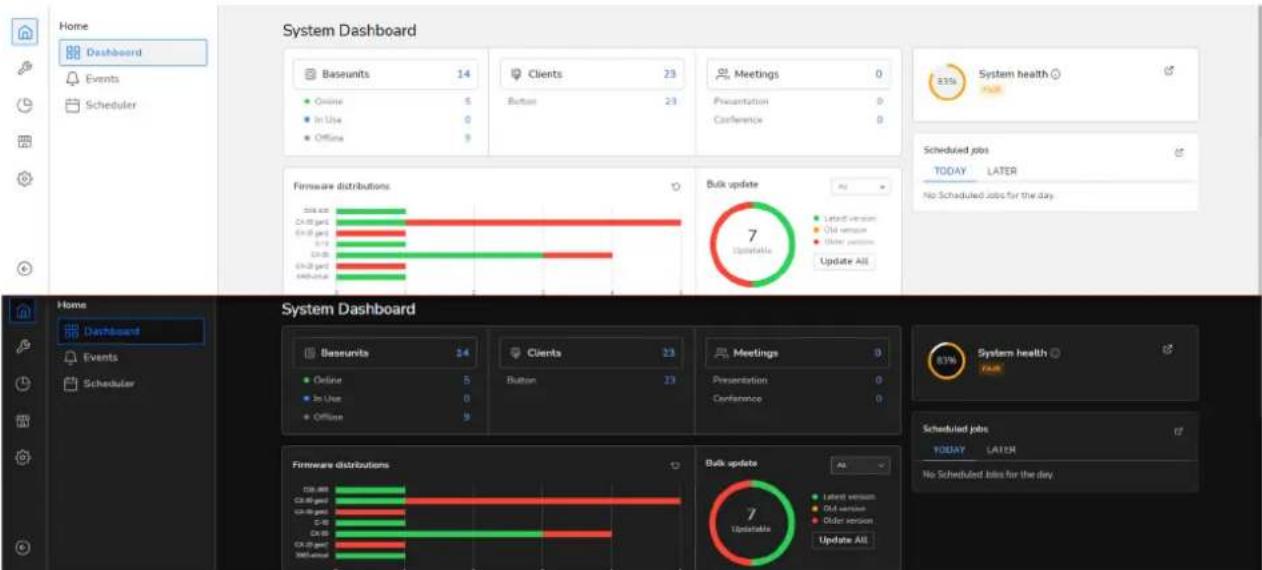Click the 83% health gauge in dark theme
The image size is (1262, 570).
(x=946, y=361)
